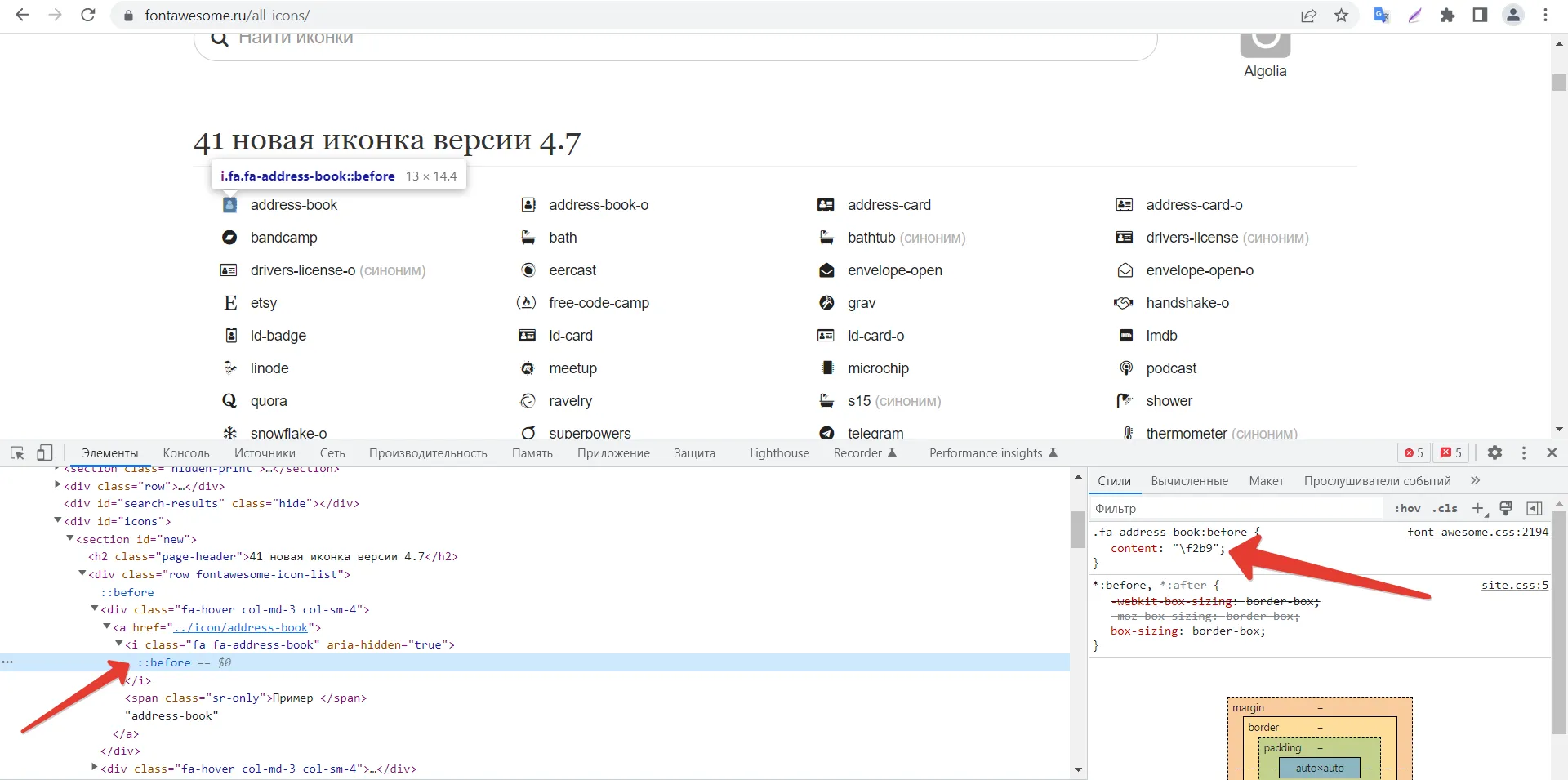Screen dimensions: 1568x780
Task: Open the Производительность tab
Action: [428, 453]
